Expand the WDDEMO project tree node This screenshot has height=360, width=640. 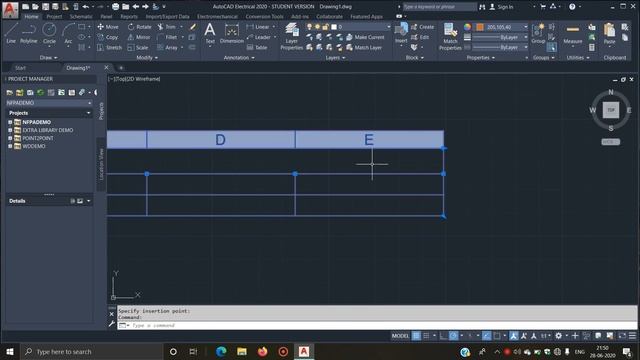pyautogui.click(x=10, y=146)
